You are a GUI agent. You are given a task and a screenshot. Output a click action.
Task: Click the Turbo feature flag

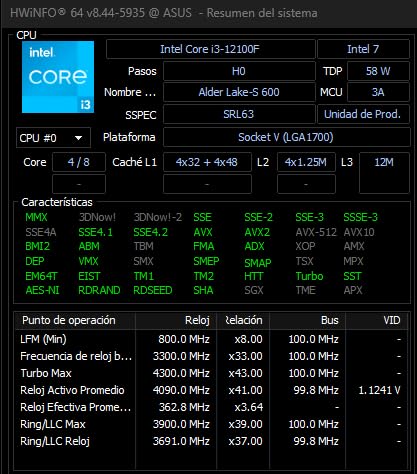(x=309, y=276)
